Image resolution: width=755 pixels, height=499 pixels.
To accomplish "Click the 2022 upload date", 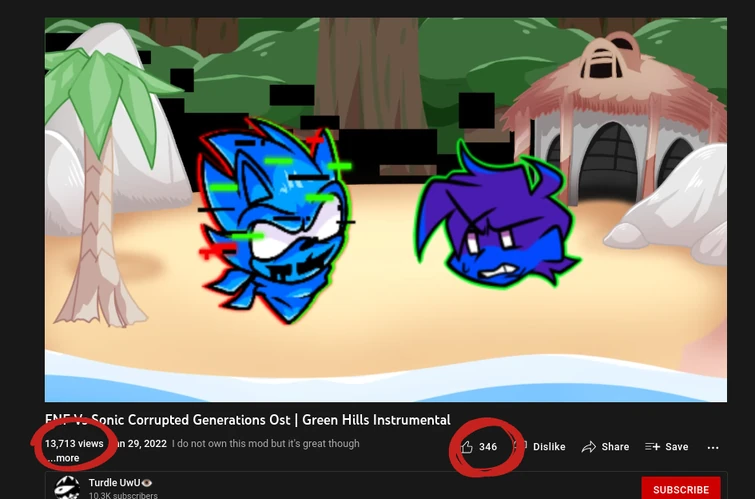I will coord(142,444).
